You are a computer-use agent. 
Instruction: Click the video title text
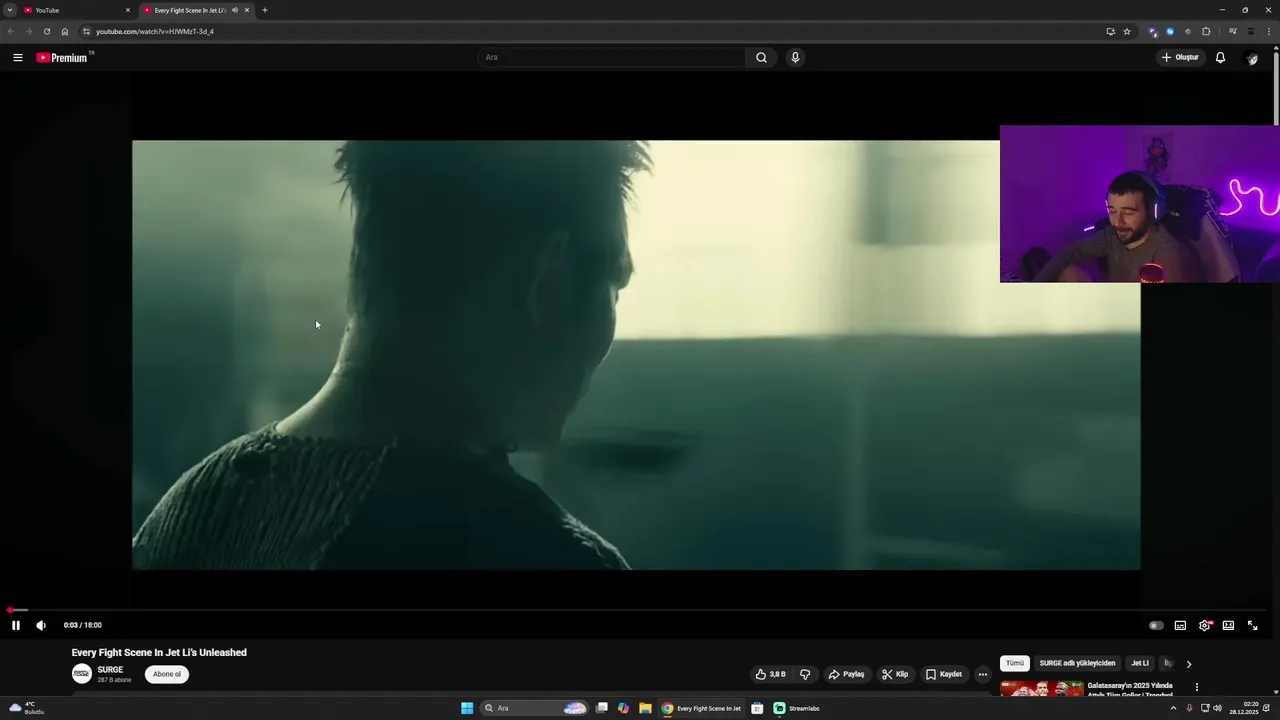click(x=159, y=652)
